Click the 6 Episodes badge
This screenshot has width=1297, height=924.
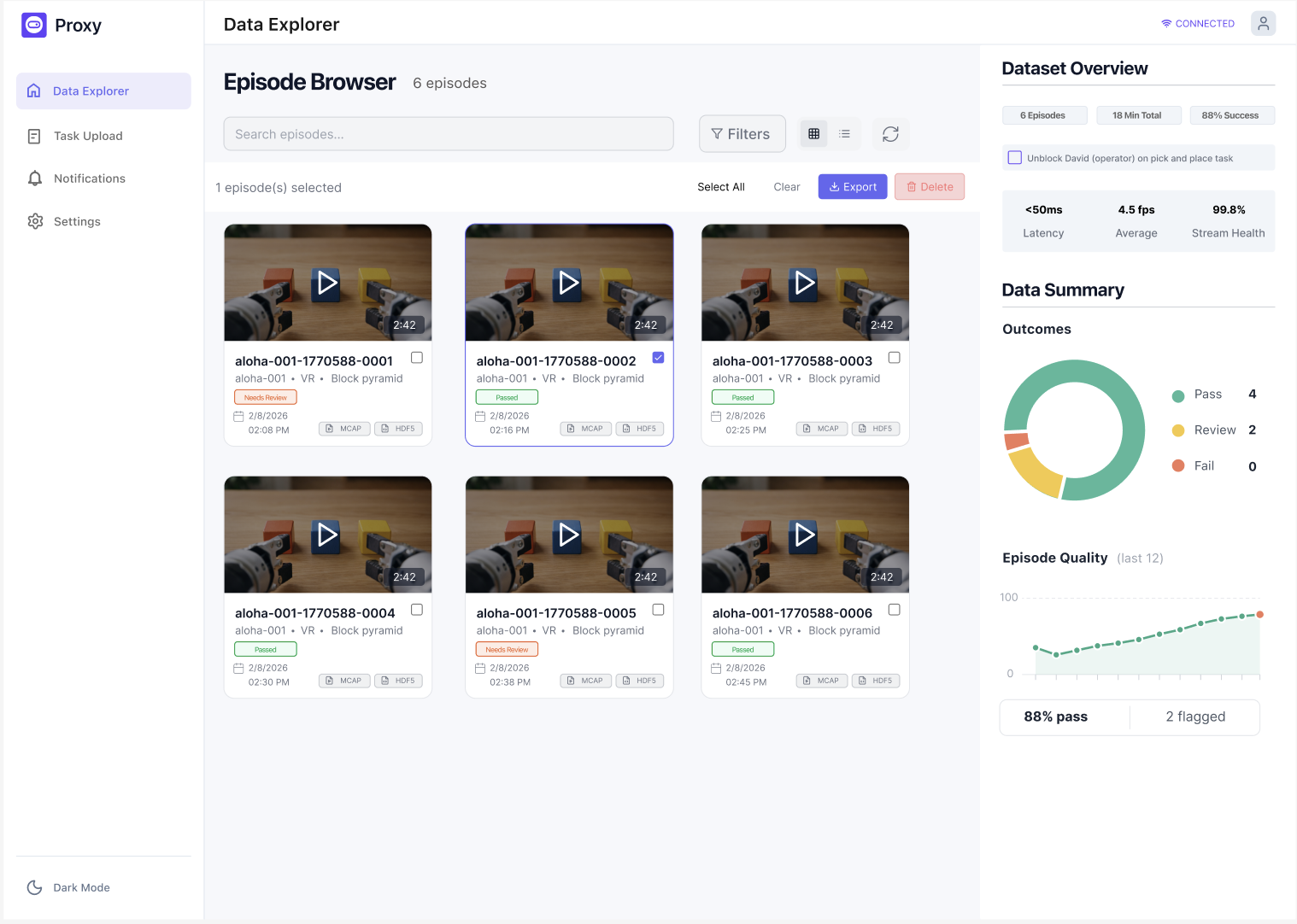coord(1044,115)
